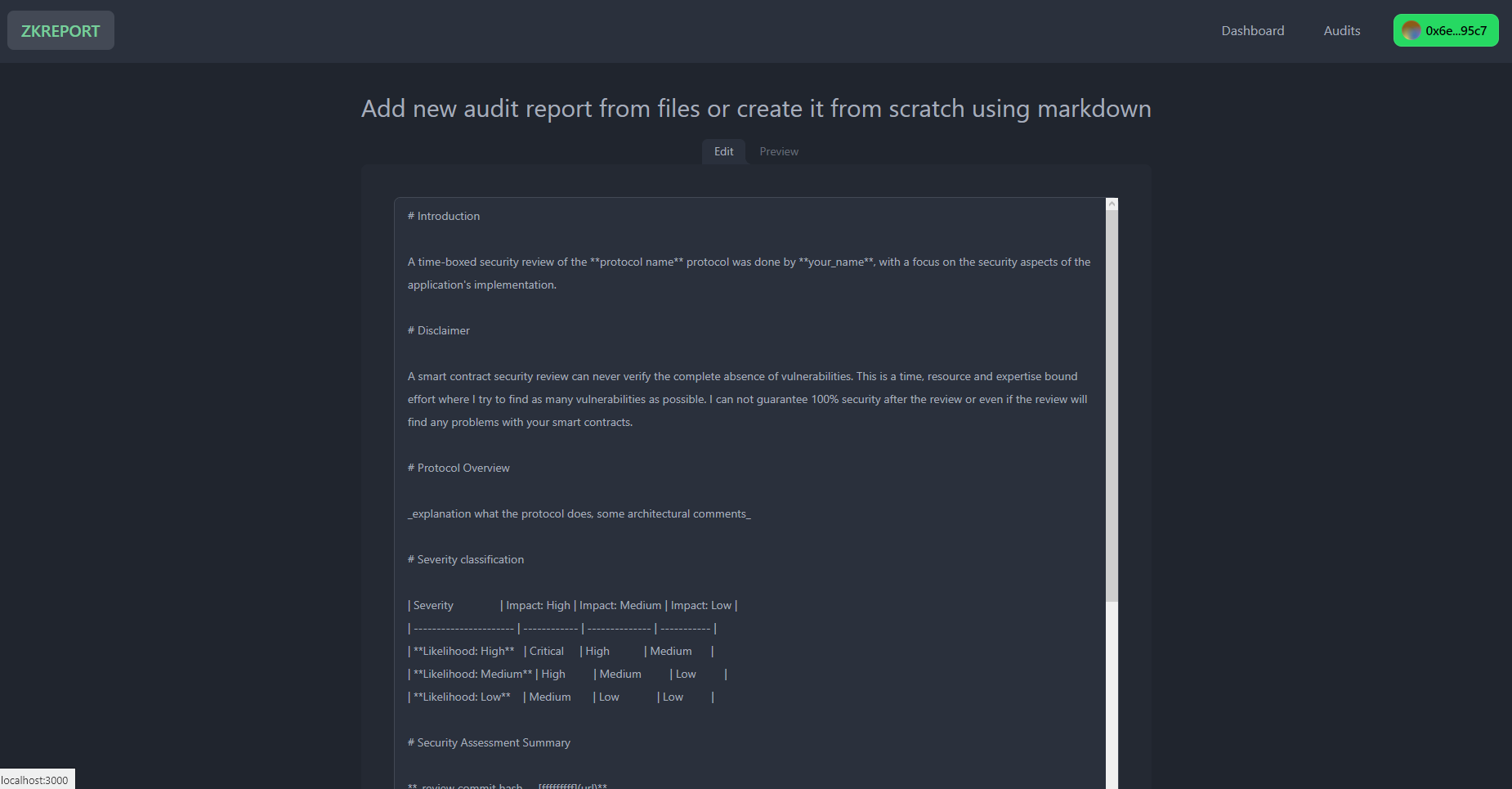This screenshot has height=789, width=1512.
Task: Click the "application's implementation." line
Action: coord(482,285)
